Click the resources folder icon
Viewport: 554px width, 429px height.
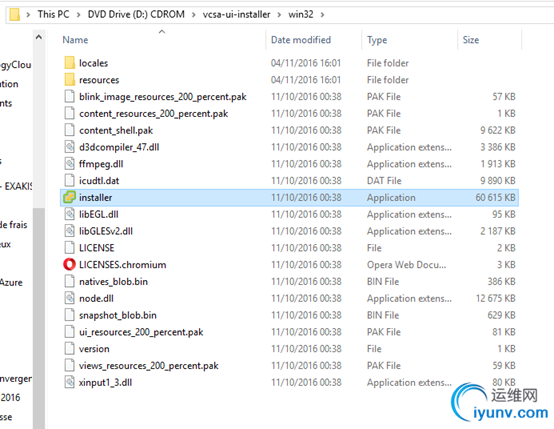point(70,80)
